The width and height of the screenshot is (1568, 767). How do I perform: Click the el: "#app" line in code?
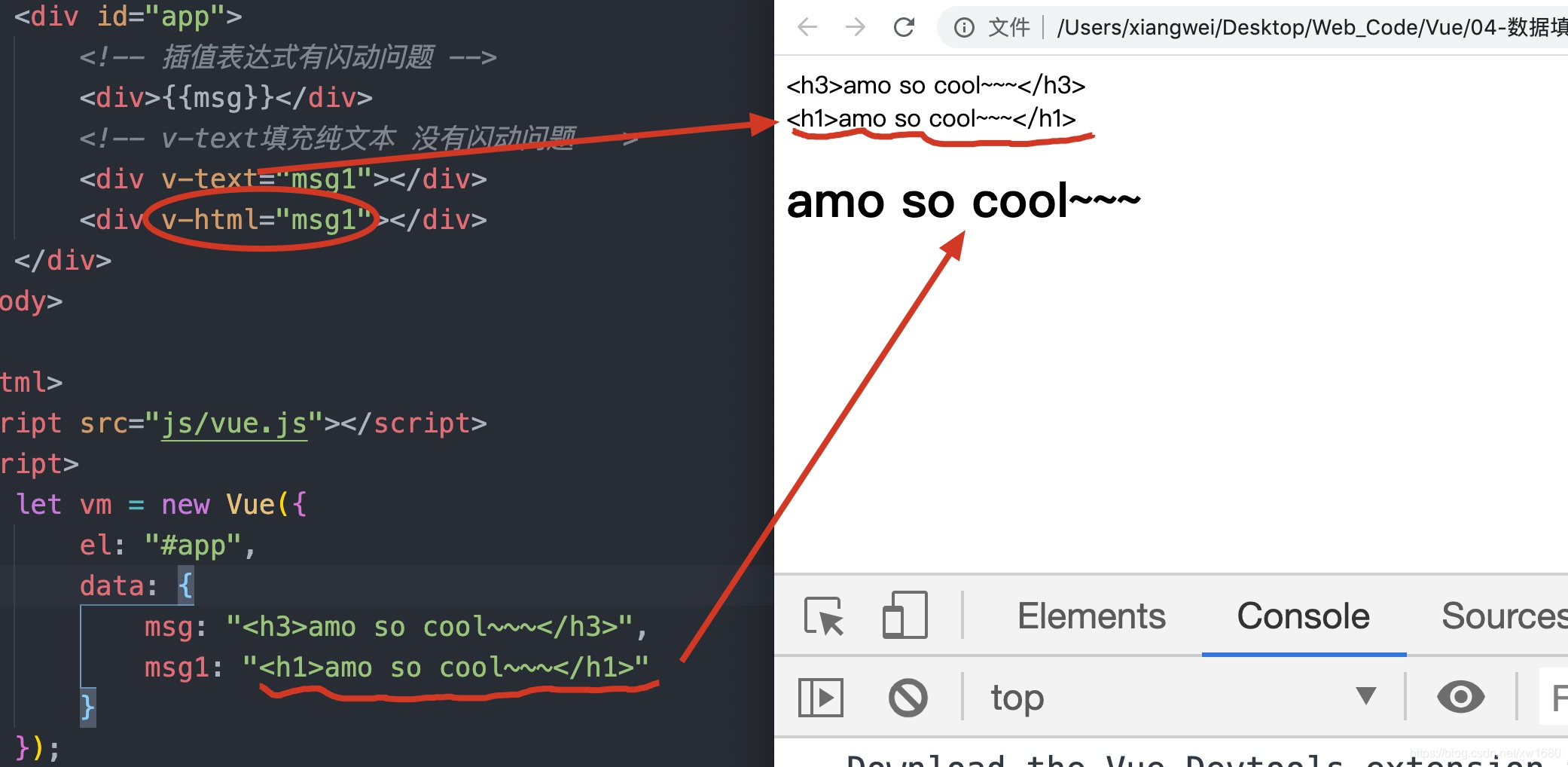(168, 545)
